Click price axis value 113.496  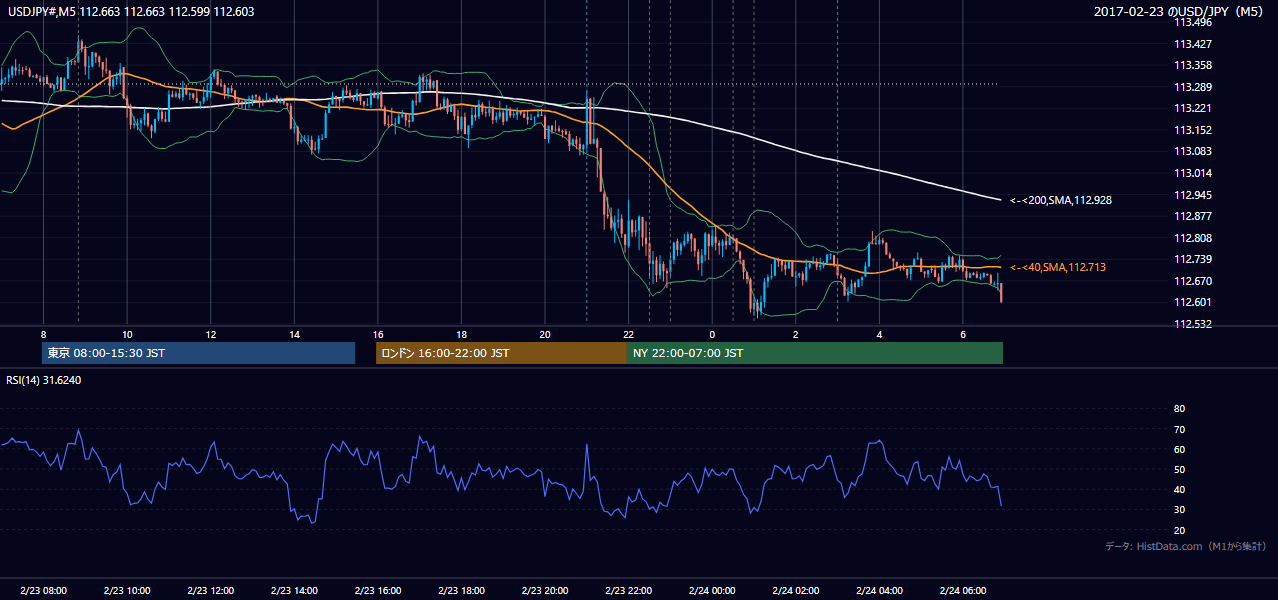[x=1192, y=22]
